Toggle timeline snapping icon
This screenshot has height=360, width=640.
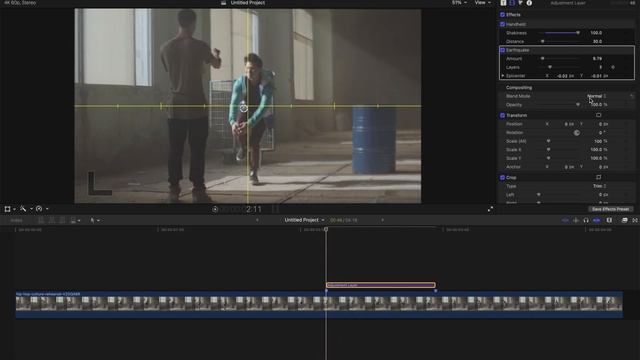[596, 220]
